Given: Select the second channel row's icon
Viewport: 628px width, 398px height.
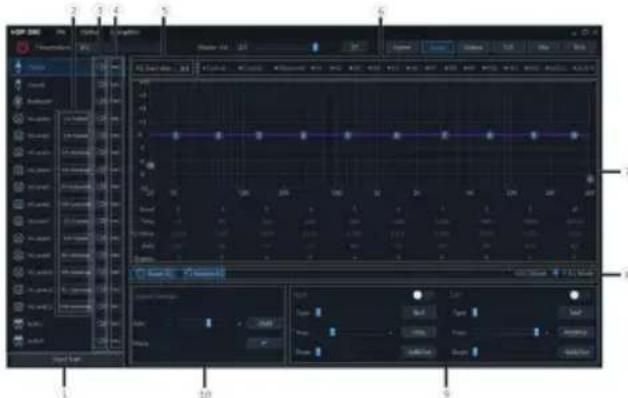Looking at the screenshot, I should tap(18, 84).
